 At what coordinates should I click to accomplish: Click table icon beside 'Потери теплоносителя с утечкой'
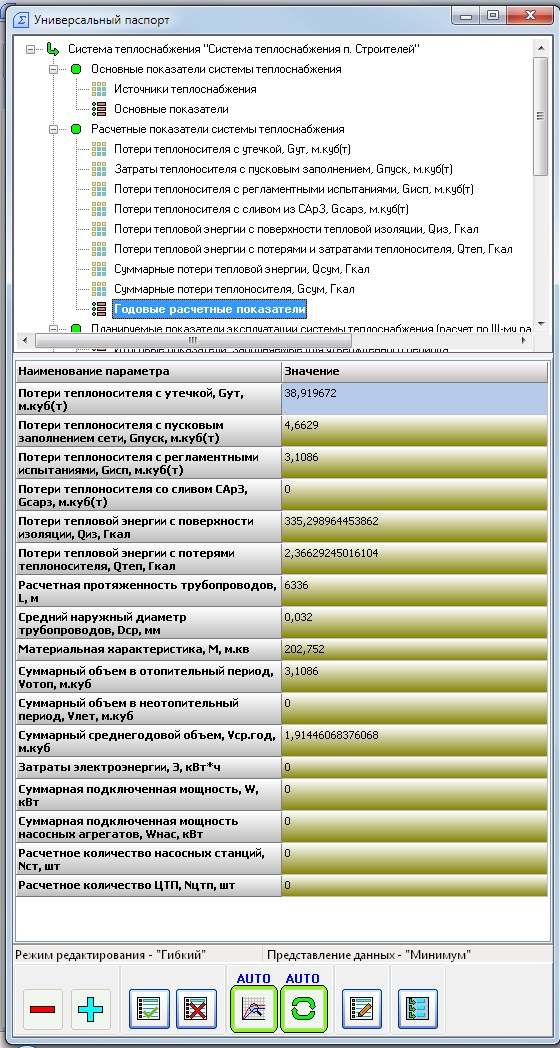99,149
